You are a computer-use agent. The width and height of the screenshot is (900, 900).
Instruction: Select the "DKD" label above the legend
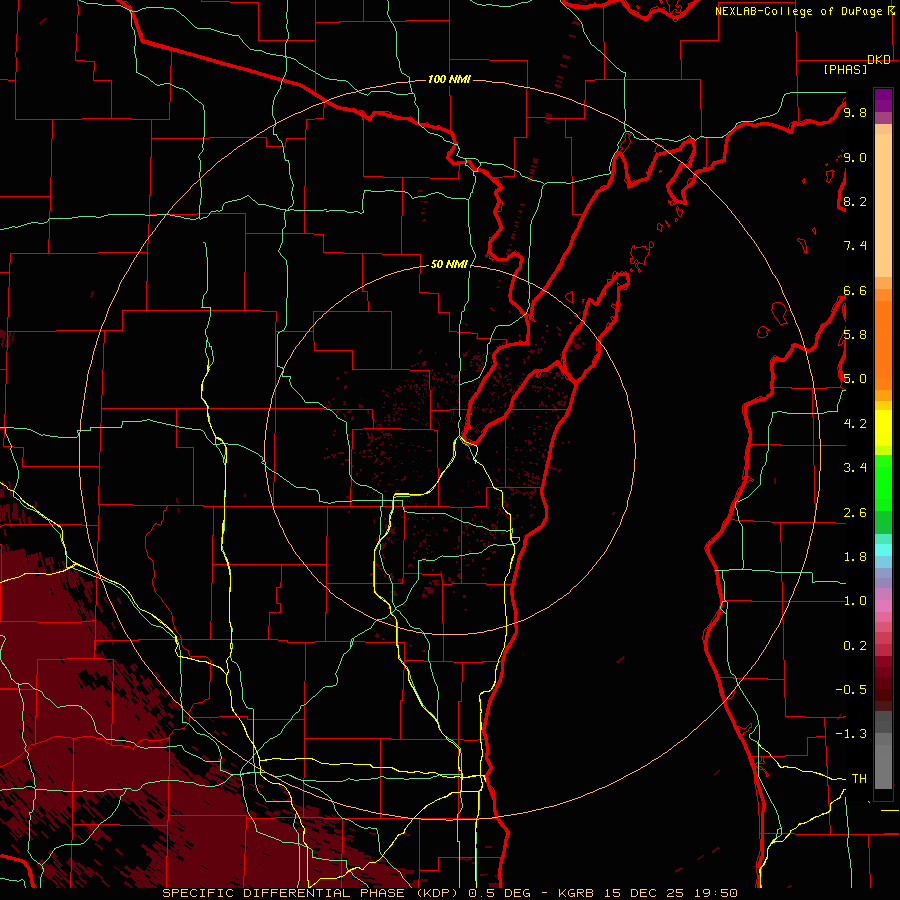(879, 60)
